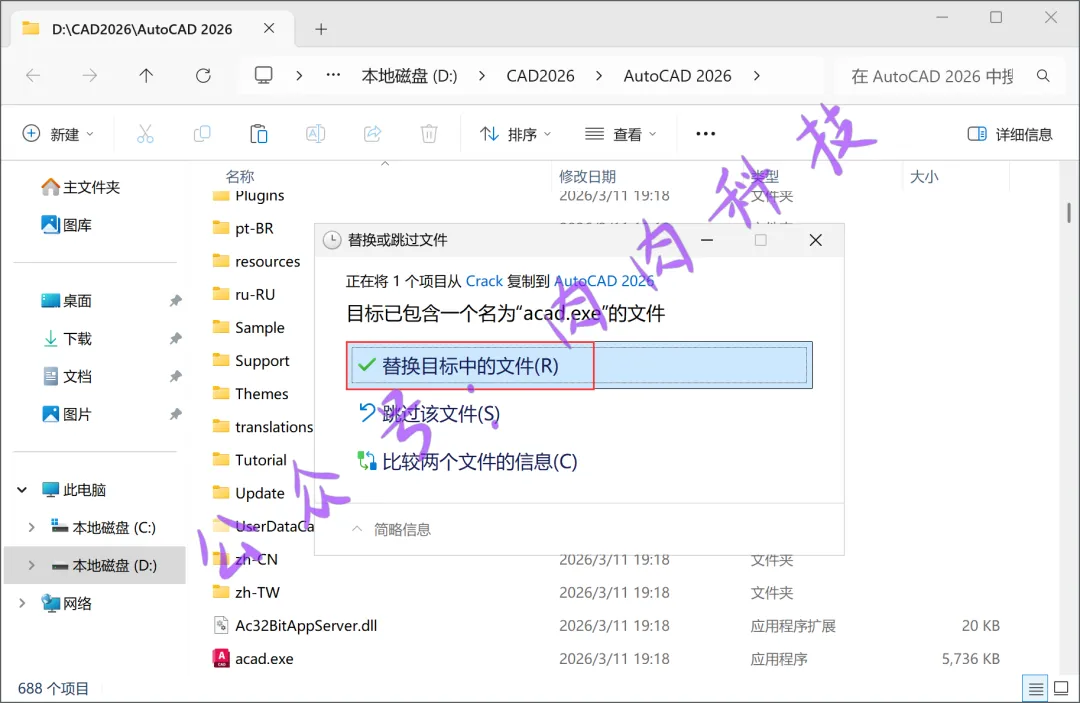The width and height of the screenshot is (1080, 703).
Task: Expand Local Disk (C:) in tree
Action: tap(31, 527)
